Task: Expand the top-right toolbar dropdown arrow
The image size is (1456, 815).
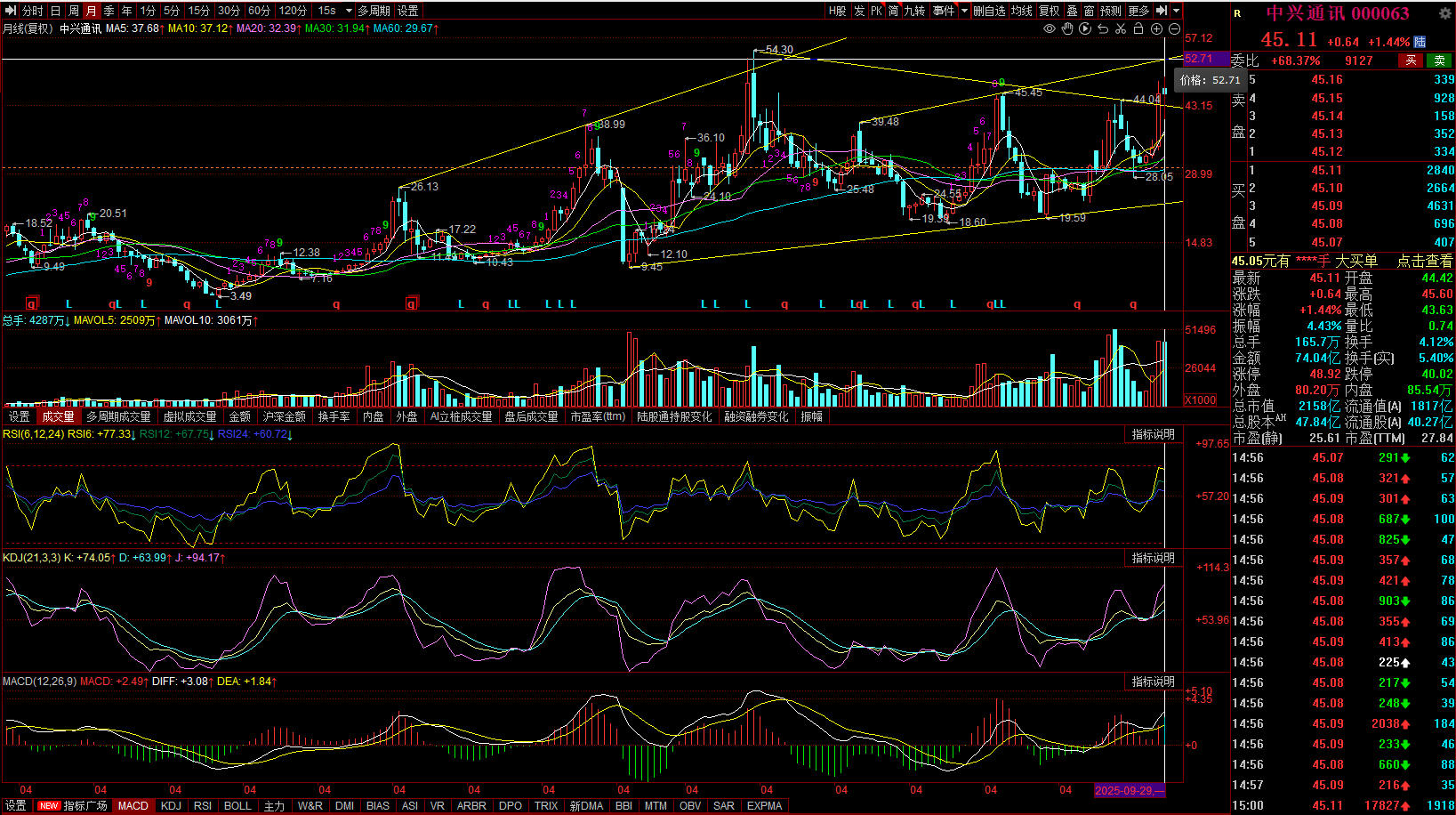Action: [1177, 11]
